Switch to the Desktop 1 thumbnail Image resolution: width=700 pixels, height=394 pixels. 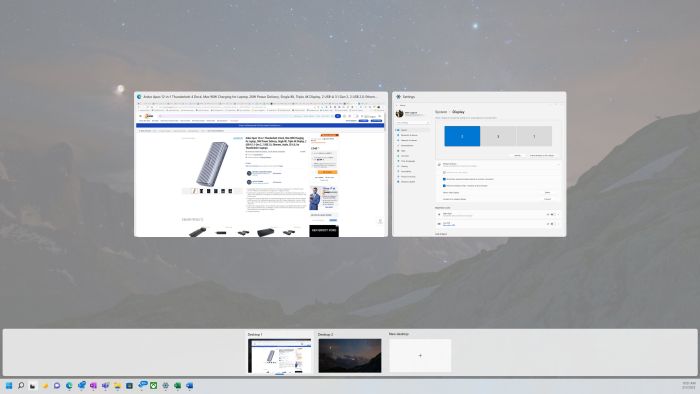point(279,356)
